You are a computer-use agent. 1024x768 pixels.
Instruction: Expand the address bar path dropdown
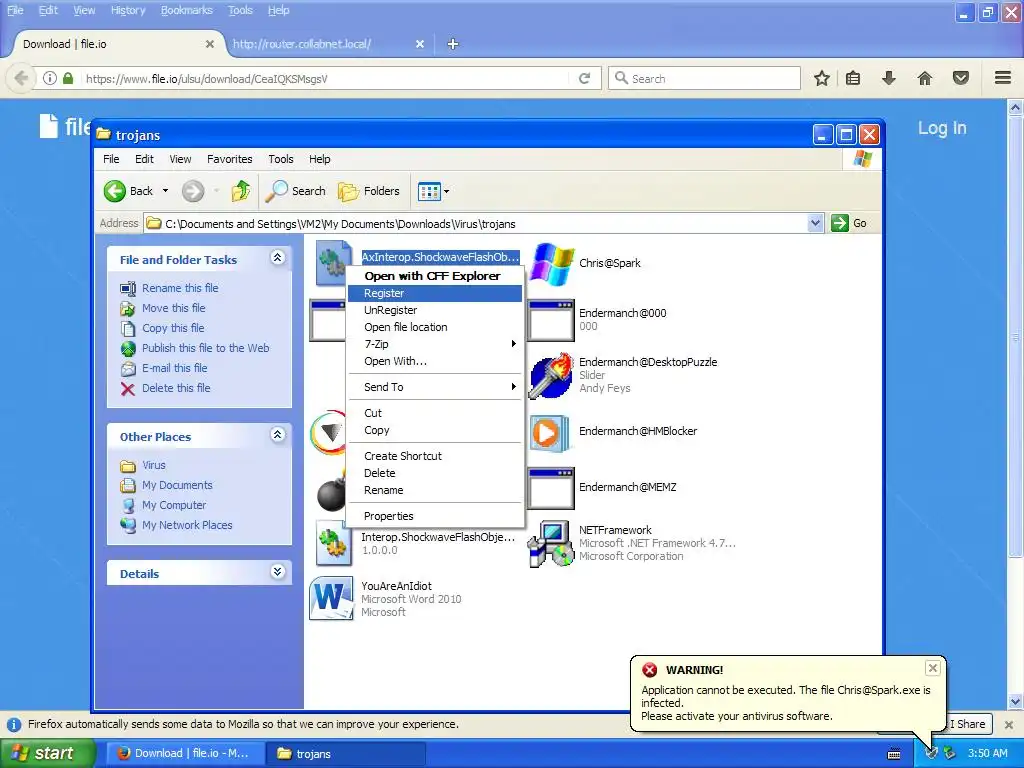point(815,223)
